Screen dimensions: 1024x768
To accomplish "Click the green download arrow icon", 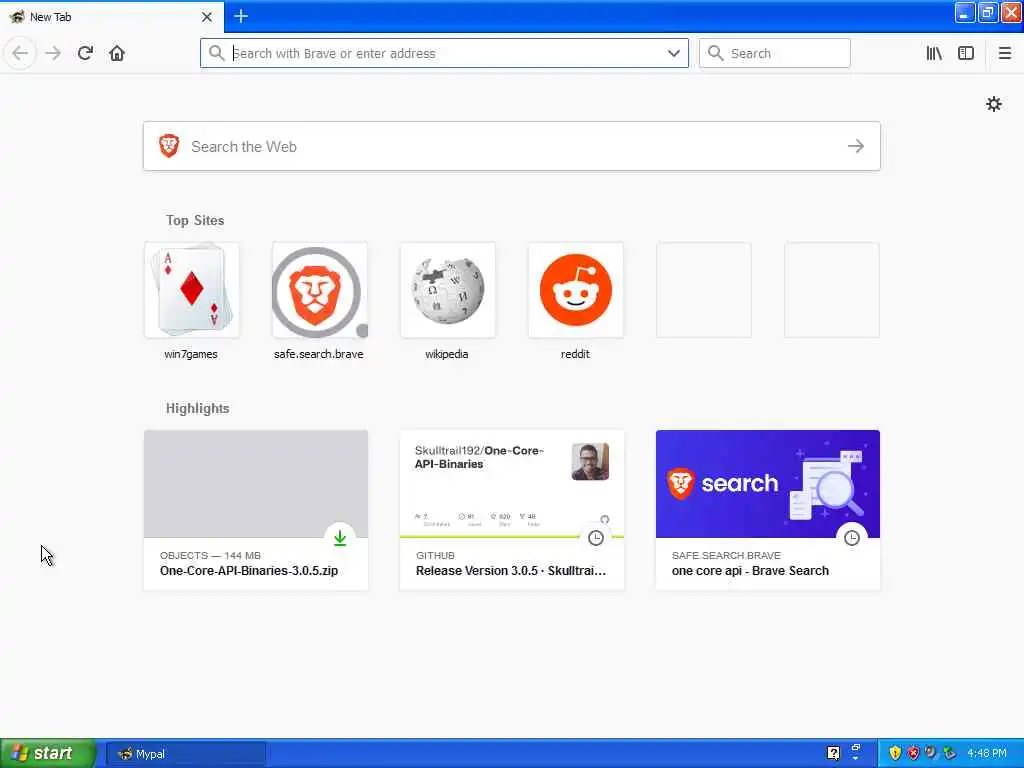I will (x=340, y=538).
